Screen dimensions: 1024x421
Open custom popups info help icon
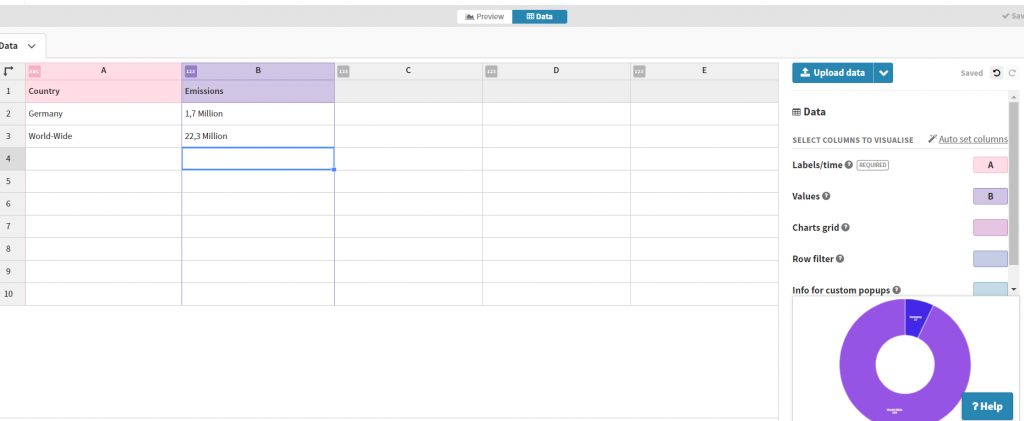point(897,290)
